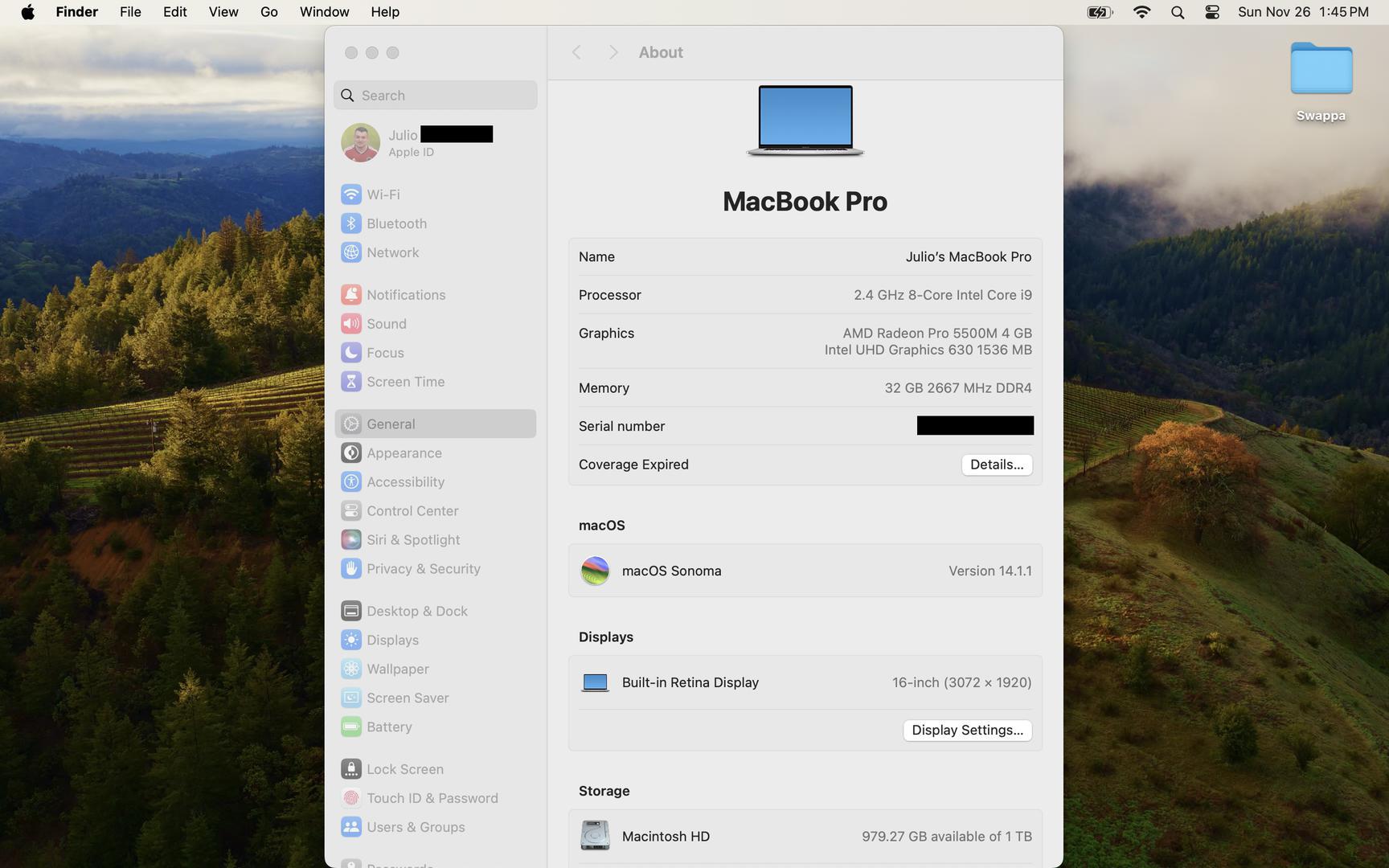1389x868 pixels.
Task: Click the Spotlight search icon in menu bar
Action: coord(1178,12)
